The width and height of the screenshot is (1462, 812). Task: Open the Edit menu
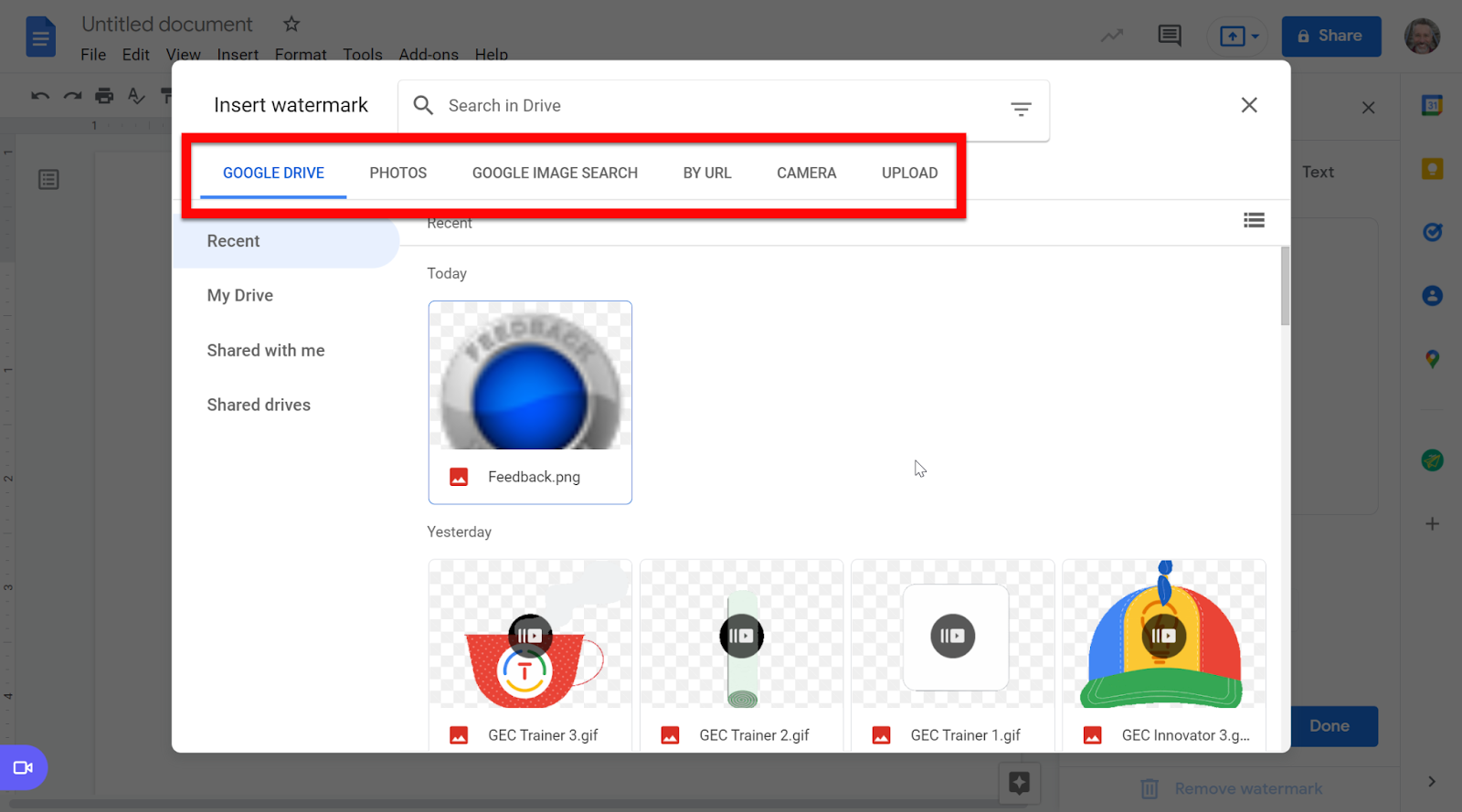tap(135, 55)
